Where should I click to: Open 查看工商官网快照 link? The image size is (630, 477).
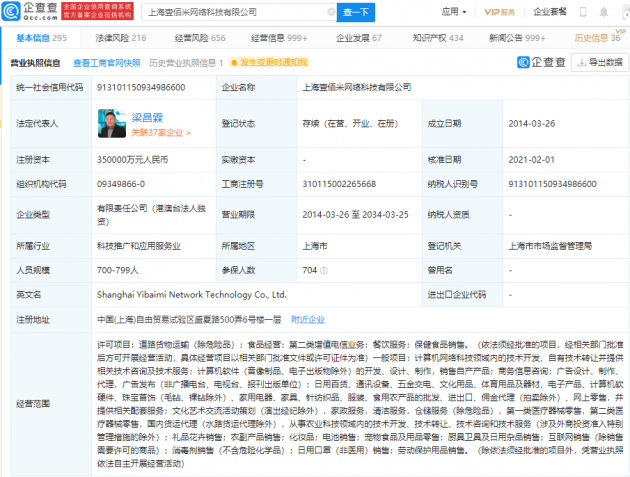click(107, 63)
